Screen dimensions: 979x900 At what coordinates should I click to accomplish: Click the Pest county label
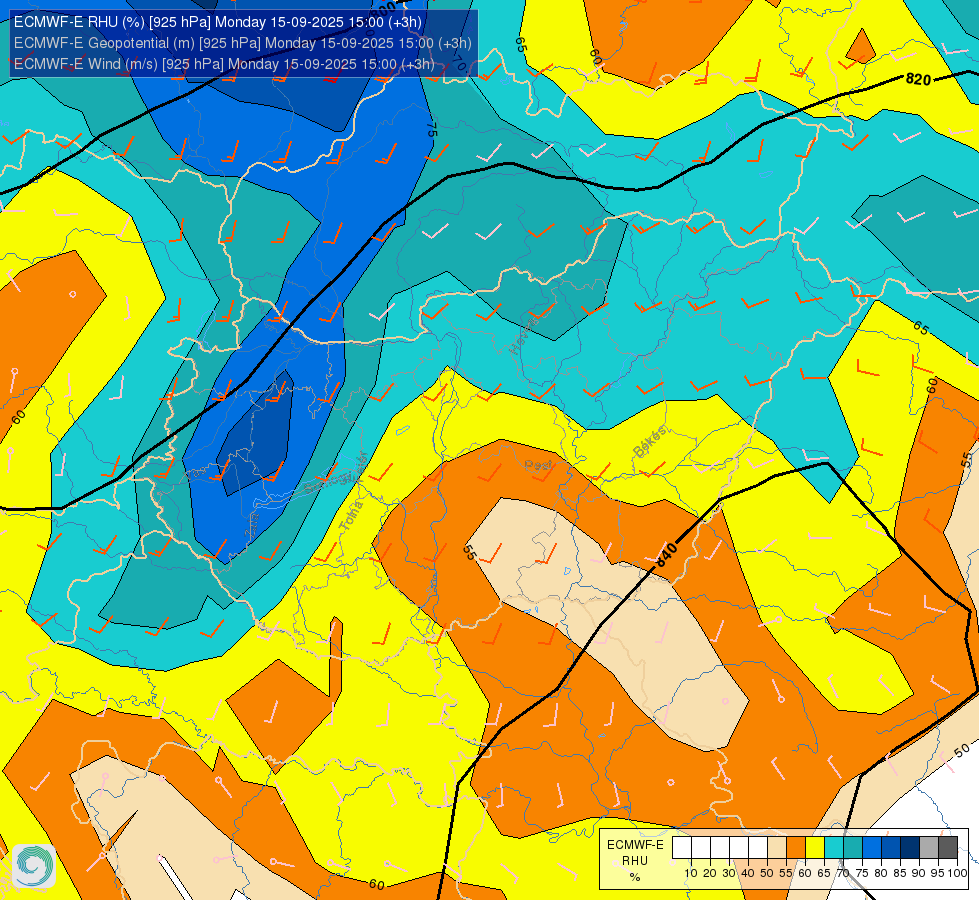pyautogui.click(x=538, y=465)
